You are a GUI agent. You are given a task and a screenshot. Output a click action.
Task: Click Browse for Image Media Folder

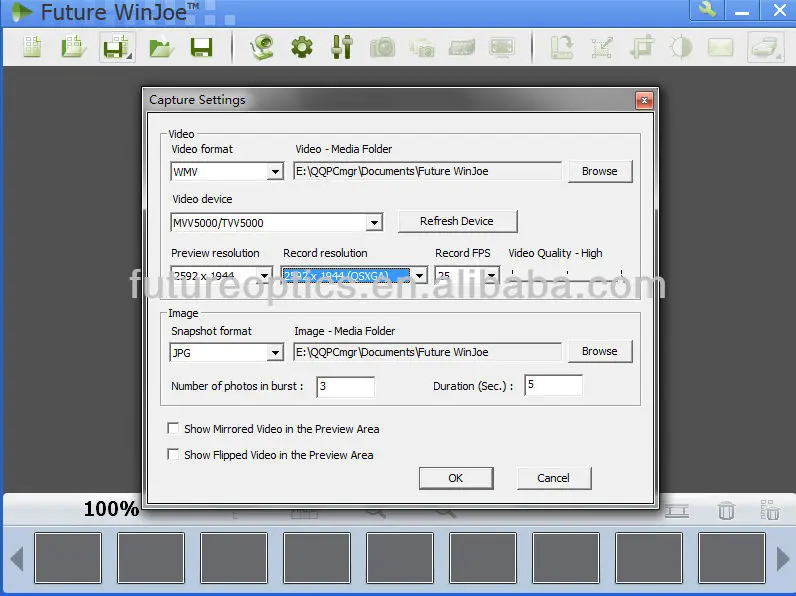600,351
